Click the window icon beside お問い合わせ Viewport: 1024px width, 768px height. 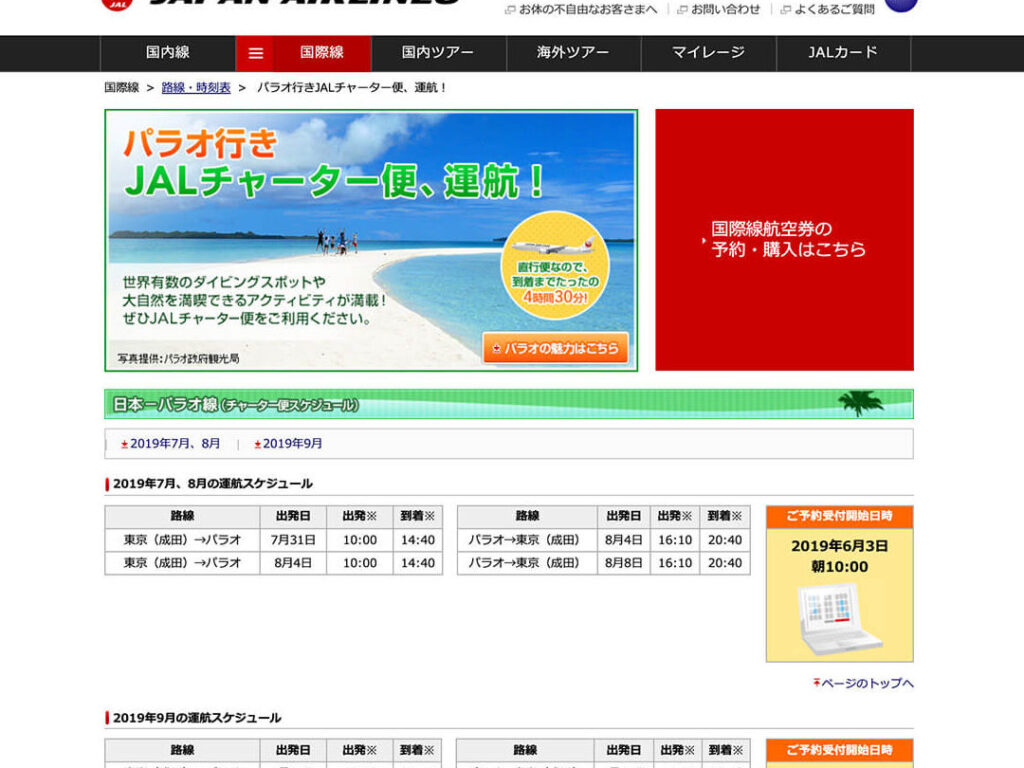tap(682, 10)
